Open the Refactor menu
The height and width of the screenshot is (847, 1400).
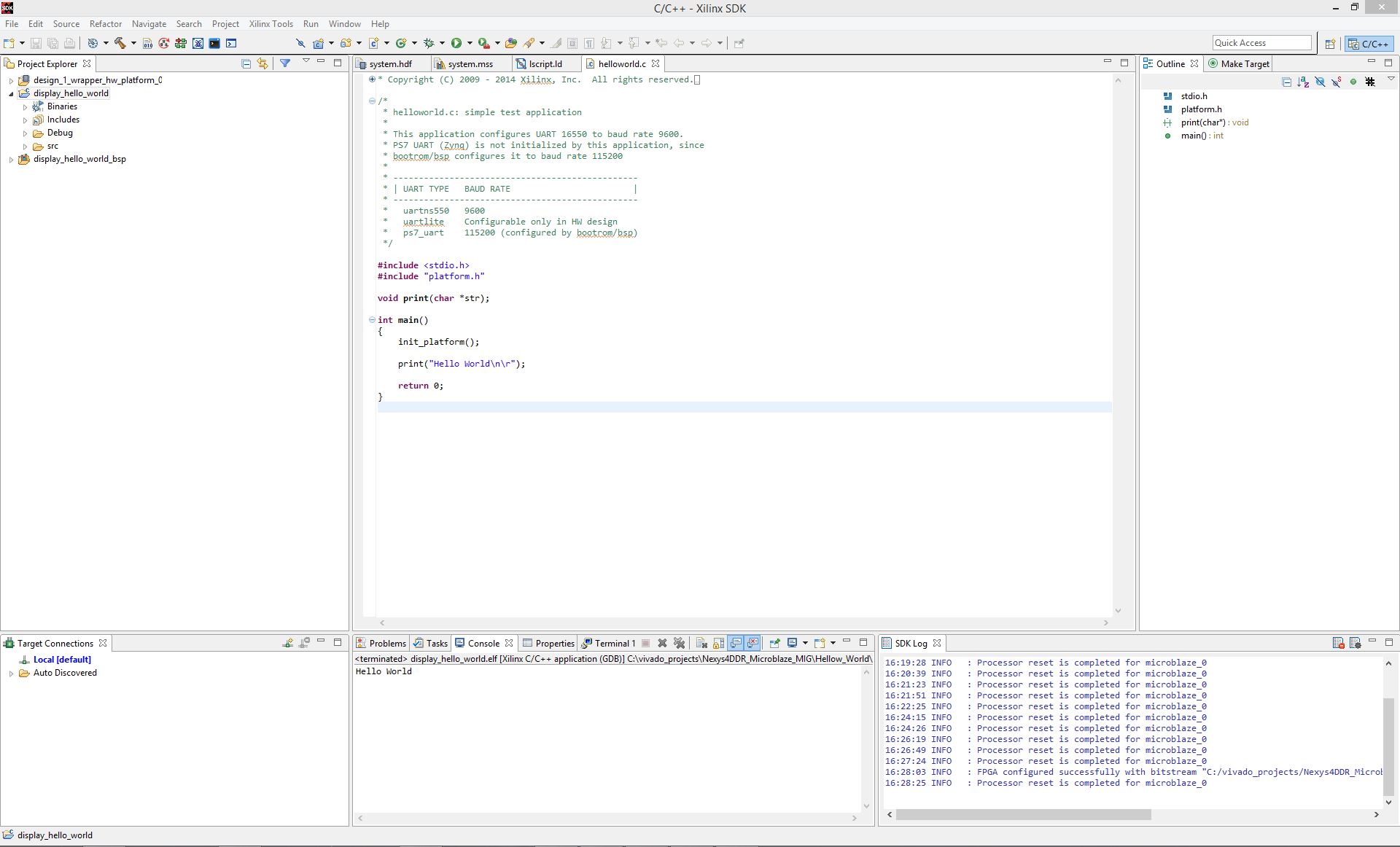106,24
